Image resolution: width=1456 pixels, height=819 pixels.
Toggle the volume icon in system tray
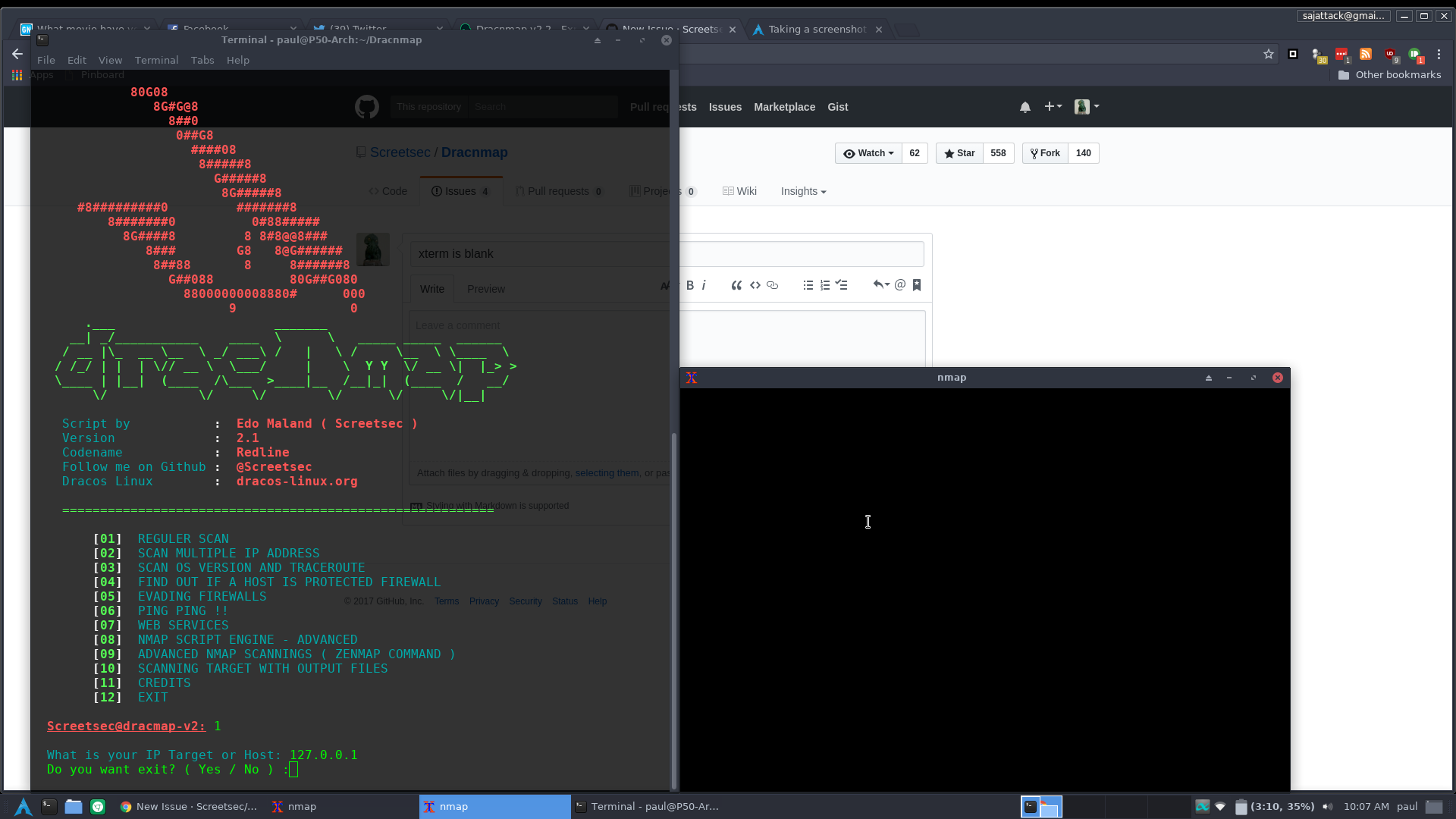[1327, 806]
